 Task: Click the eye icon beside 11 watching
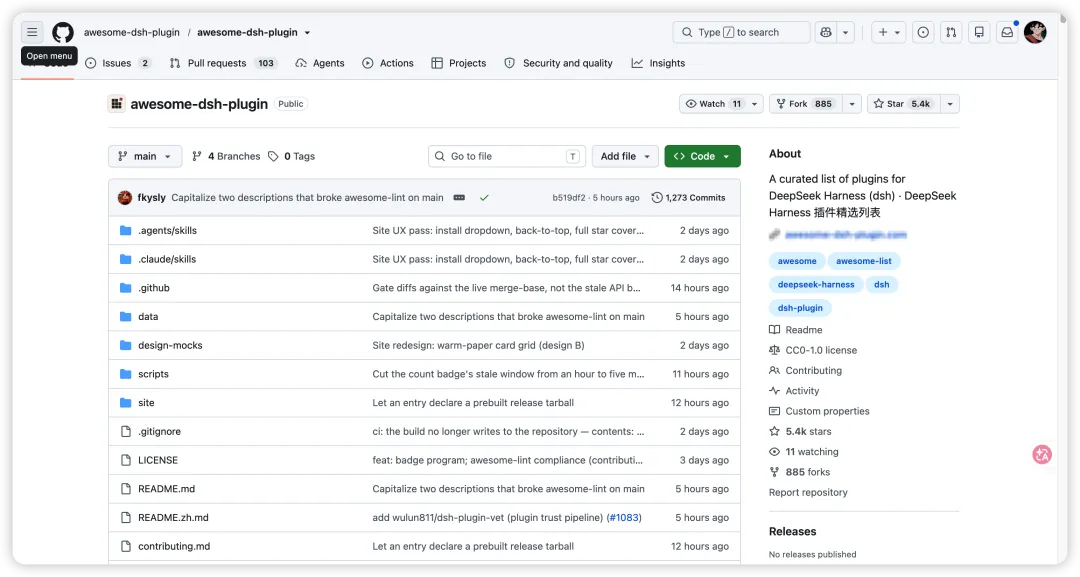pyautogui.click(x=774, y=452)
